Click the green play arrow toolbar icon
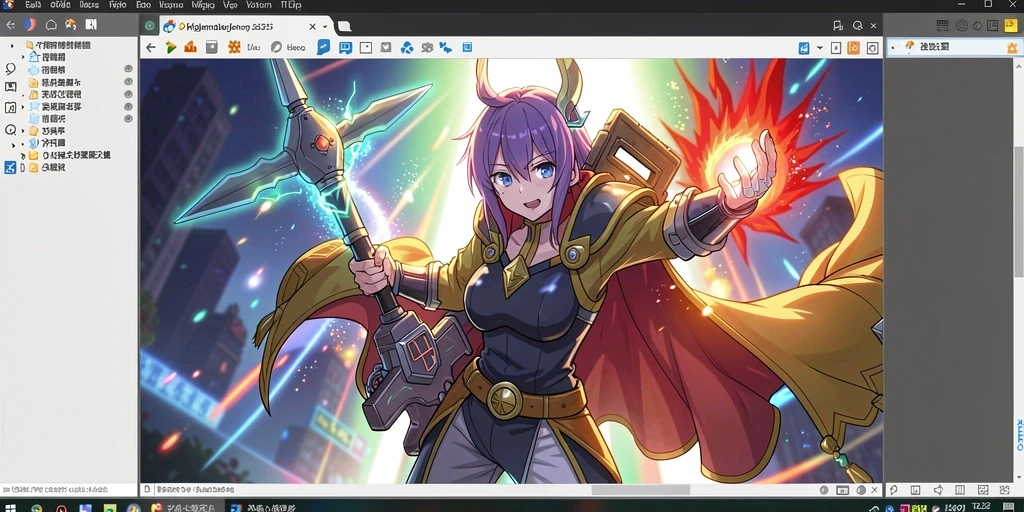 [171, 48]
